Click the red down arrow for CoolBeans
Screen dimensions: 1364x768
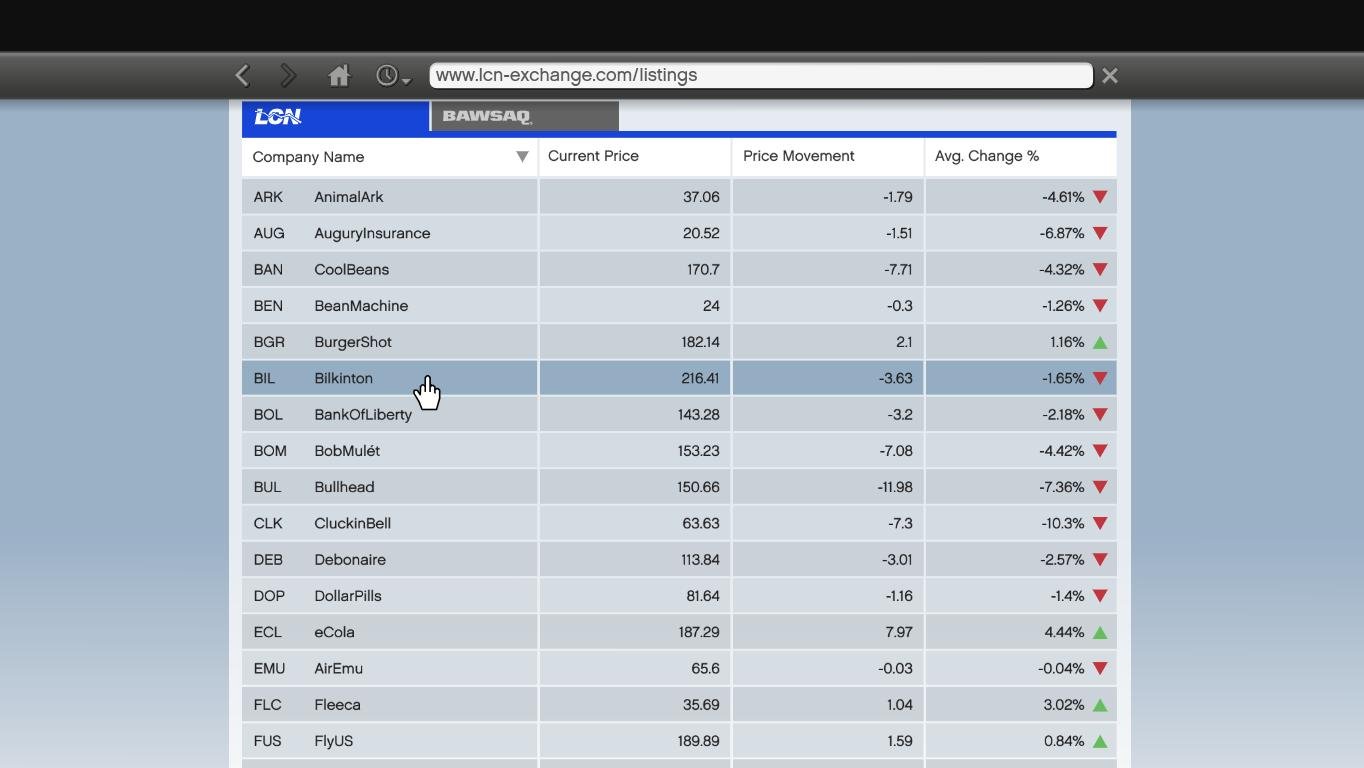click(1100, 270)
